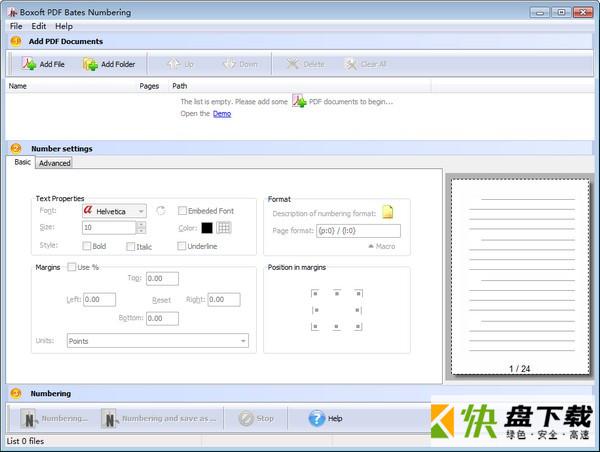Click the Add File toolbar icon
The height and width of the screenshot is (452, 600).
[x=29, y=64]
